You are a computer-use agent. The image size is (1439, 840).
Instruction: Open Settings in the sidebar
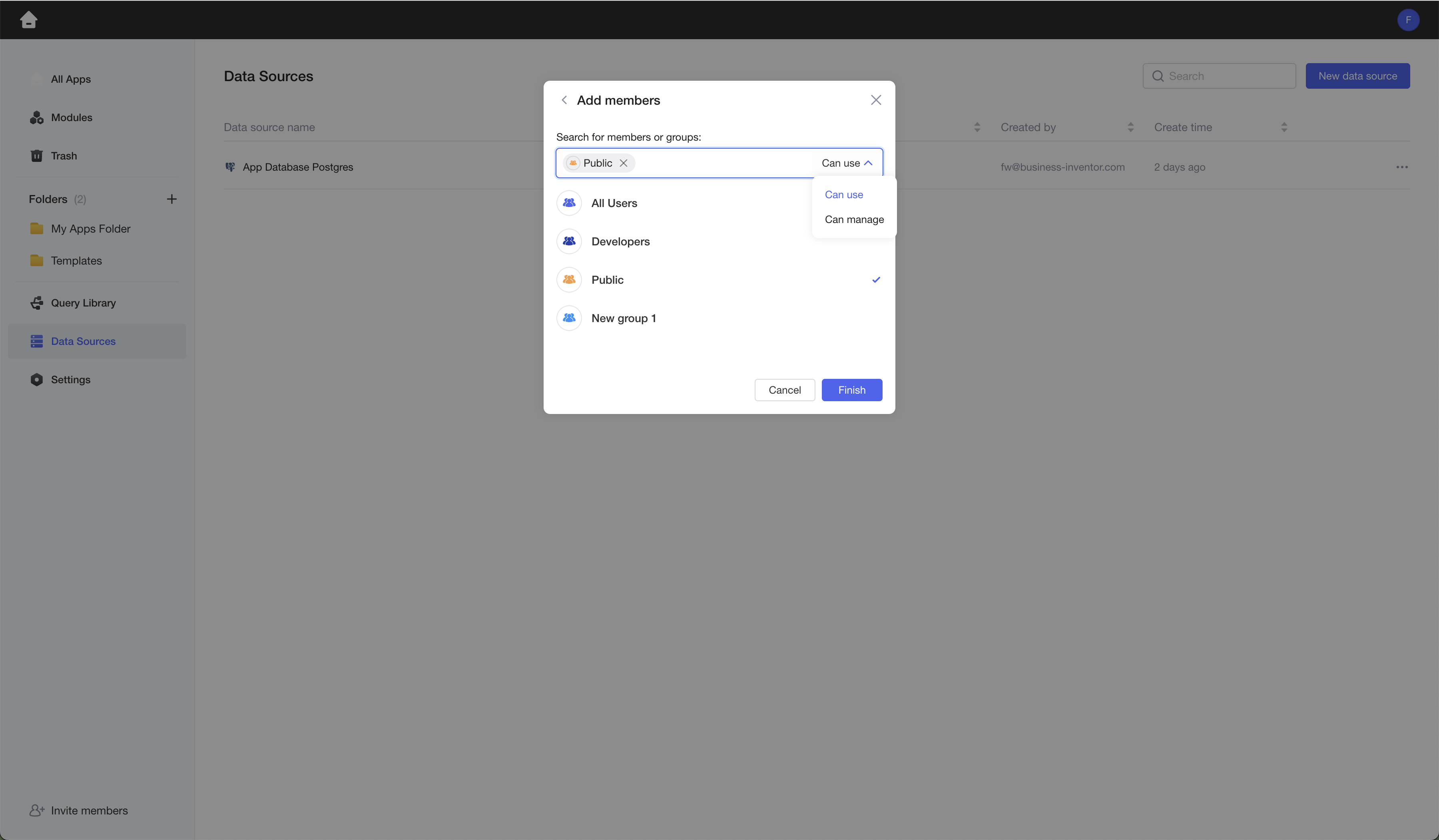(x=70, y=380)
